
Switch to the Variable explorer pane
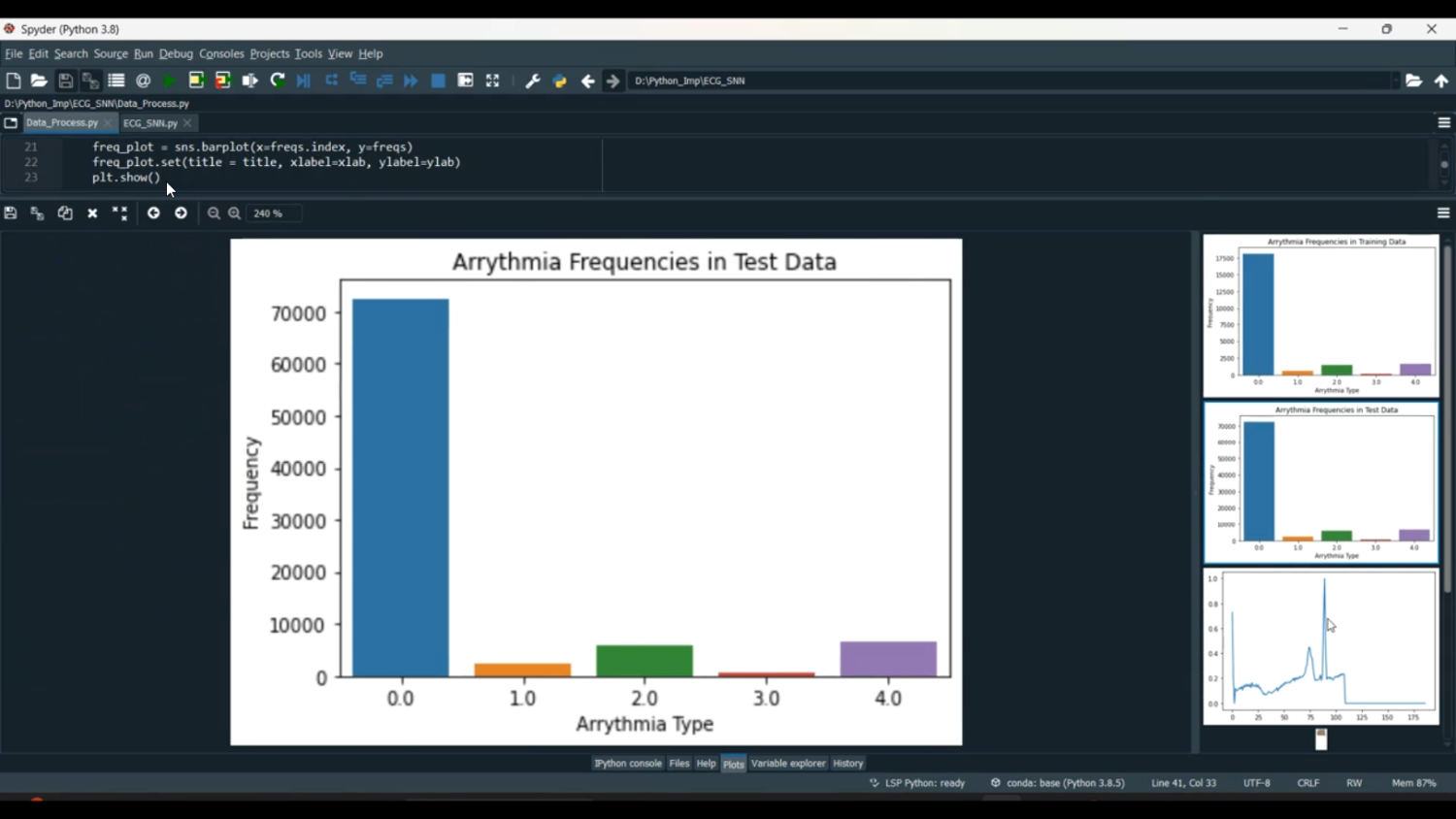787,764
